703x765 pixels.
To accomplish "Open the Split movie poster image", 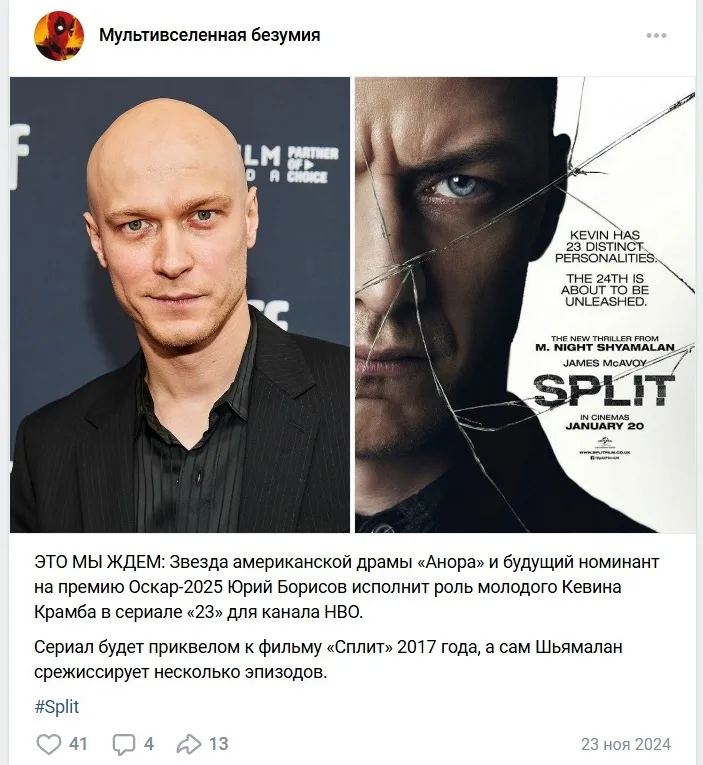I will tap(525, 304).
